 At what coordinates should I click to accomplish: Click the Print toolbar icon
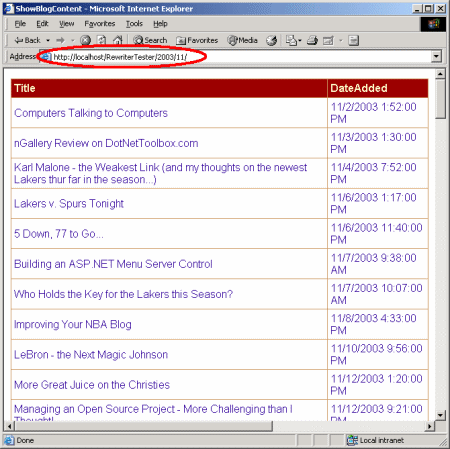coord(312,40)
